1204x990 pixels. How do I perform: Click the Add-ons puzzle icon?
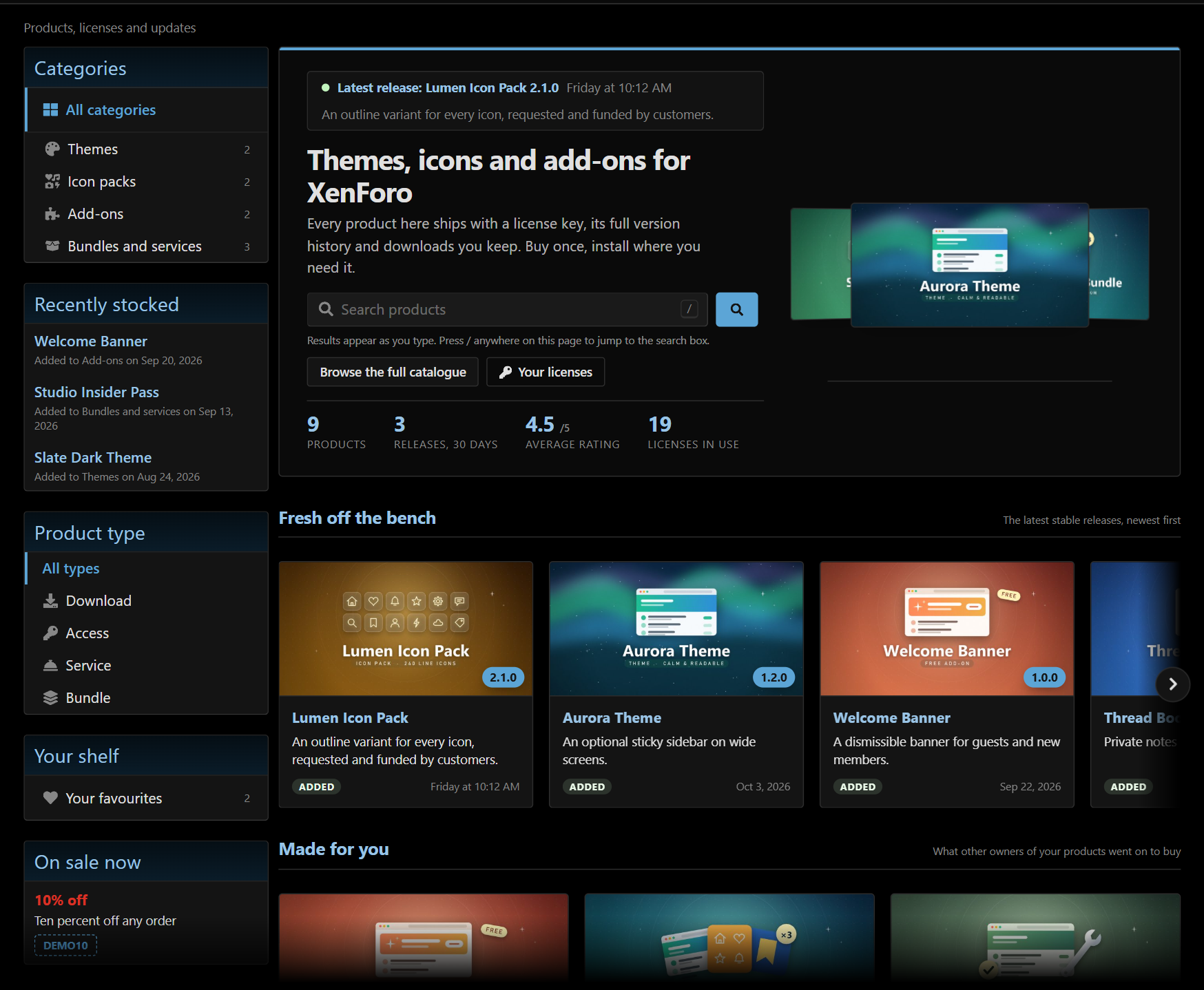coord(52,214)
